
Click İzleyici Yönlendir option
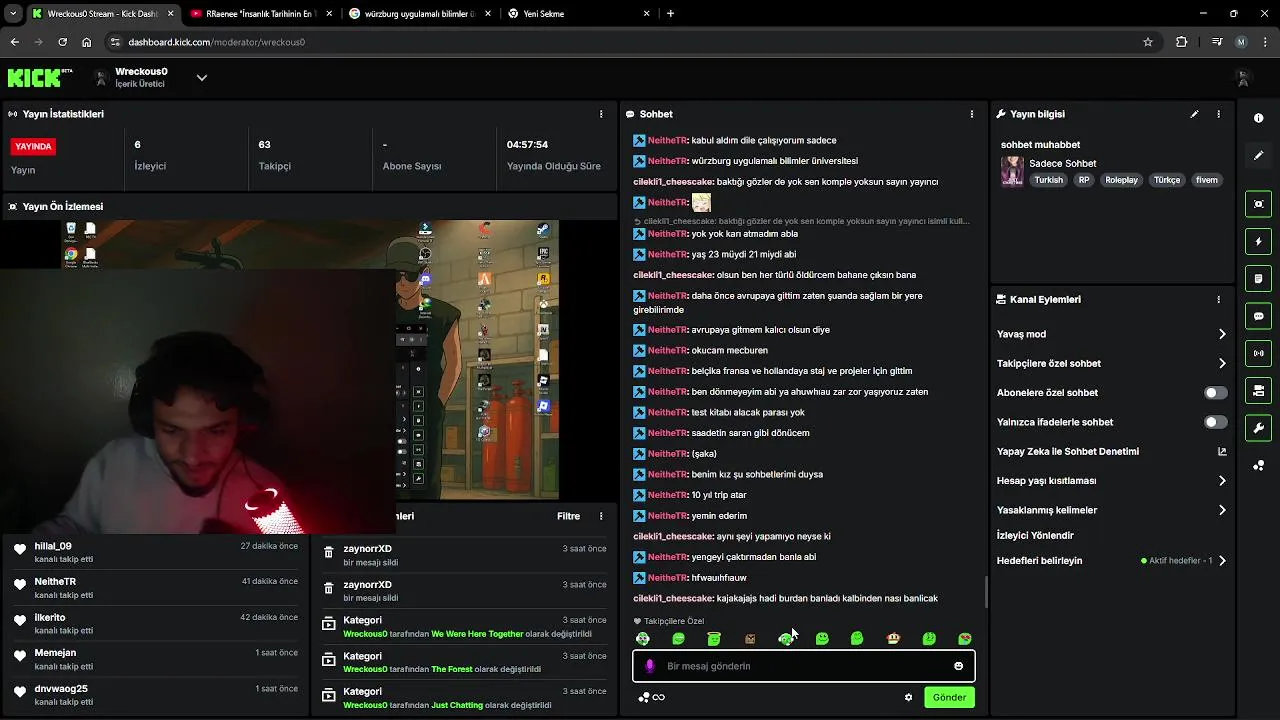pos(1035,535)
